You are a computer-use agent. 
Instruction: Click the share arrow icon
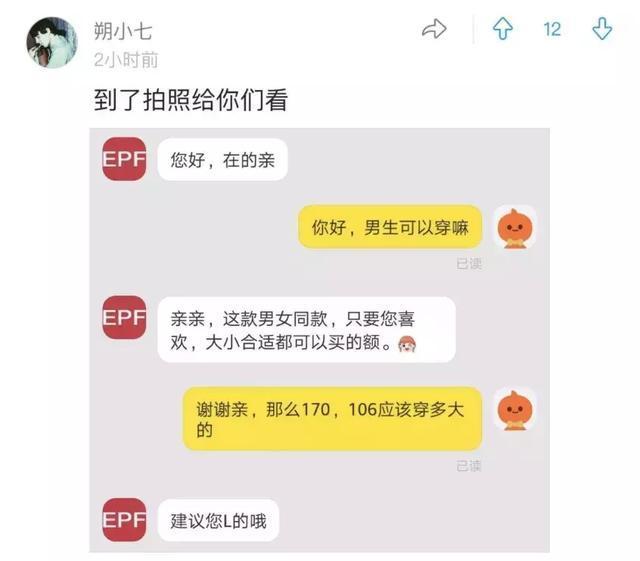tap(434, 29)
